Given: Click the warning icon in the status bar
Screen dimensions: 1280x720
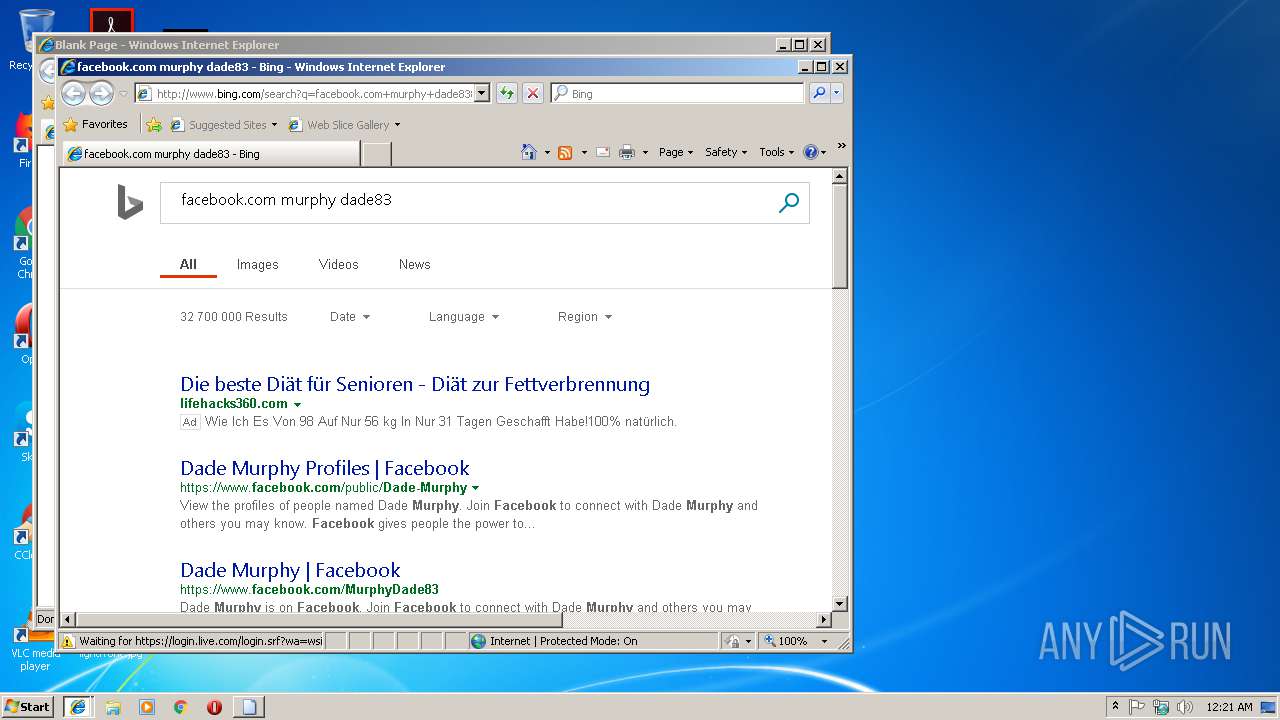Looking at the screenshot, I should pyautogui.click(x=68, y=641).
